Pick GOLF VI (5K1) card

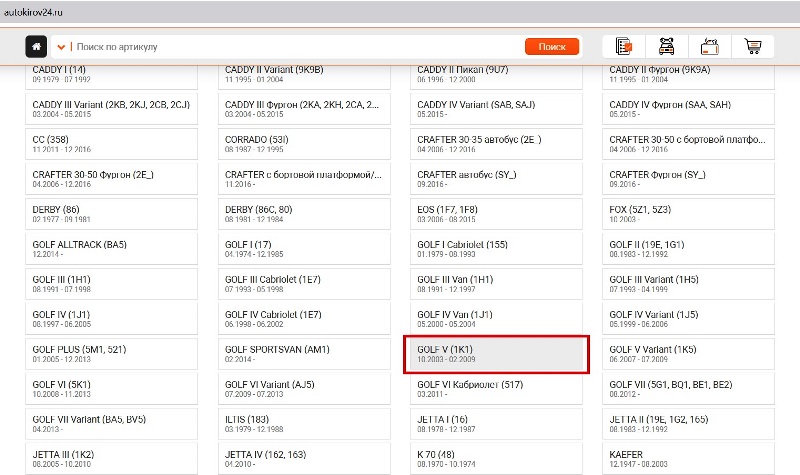point(111,389)
